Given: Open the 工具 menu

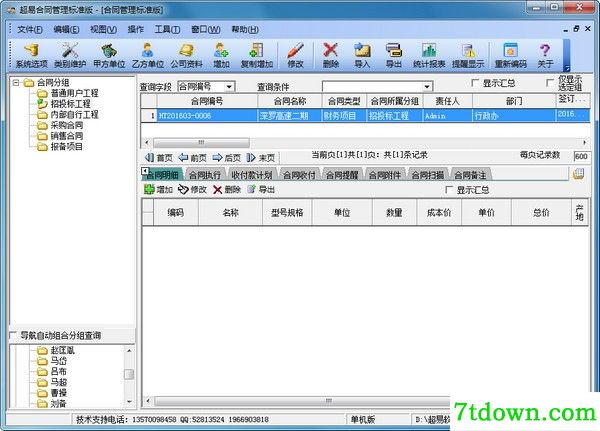Looking at the screenshot, I should 167,29.
